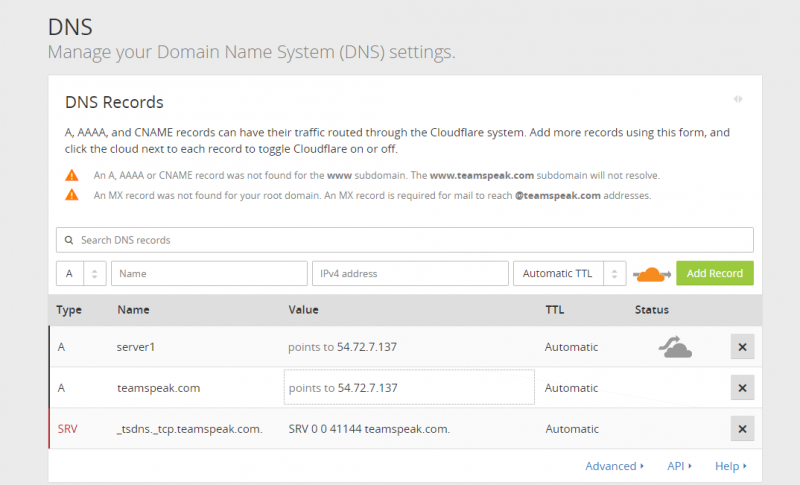Screen dimensions: 800x485
Task: Click the Automatic TTL of SRV record
Action: click(x=572, y=429)
